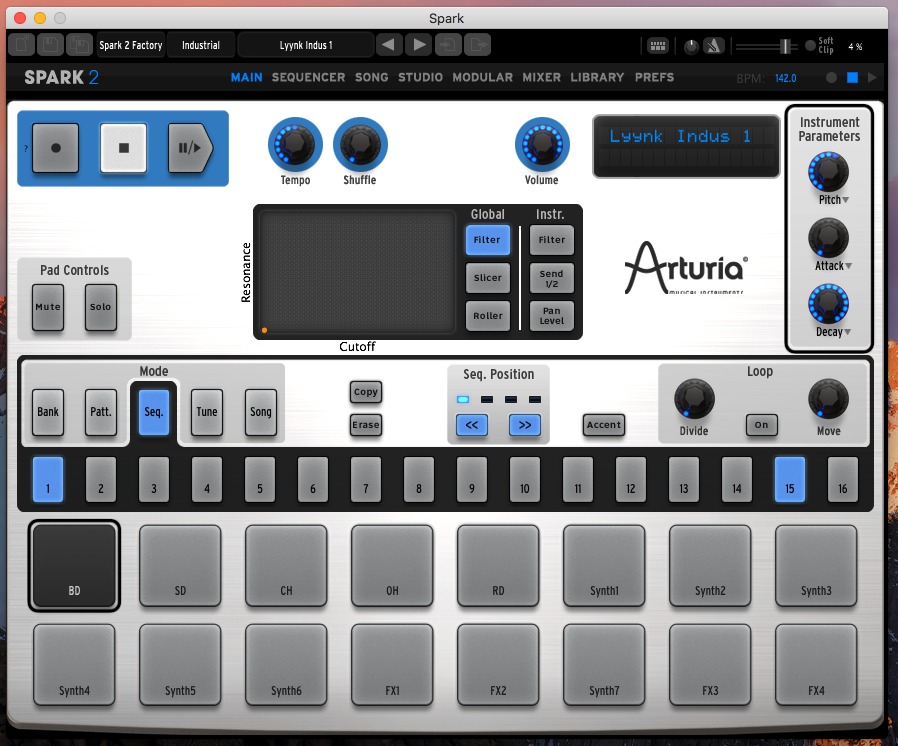Click the metronome icon in top toolbar
This screenshot has width=898, height=746.
click(x=714, y=46)
